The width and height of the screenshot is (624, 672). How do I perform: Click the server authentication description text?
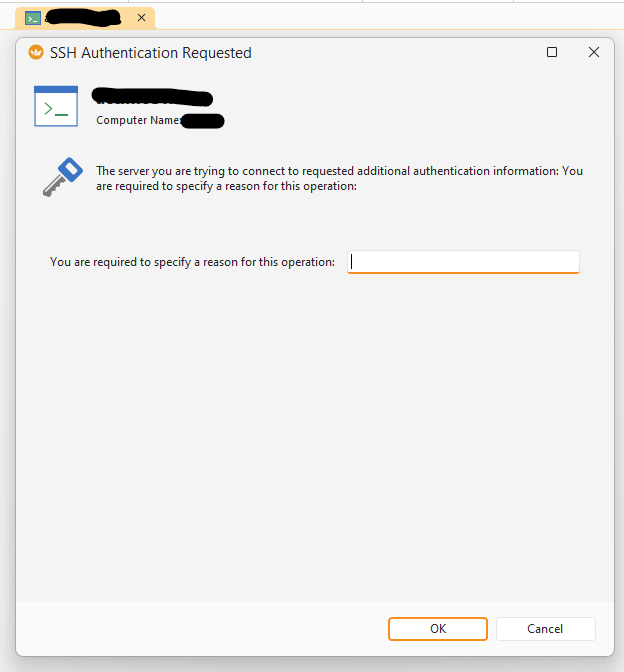(x=339, y=178)
